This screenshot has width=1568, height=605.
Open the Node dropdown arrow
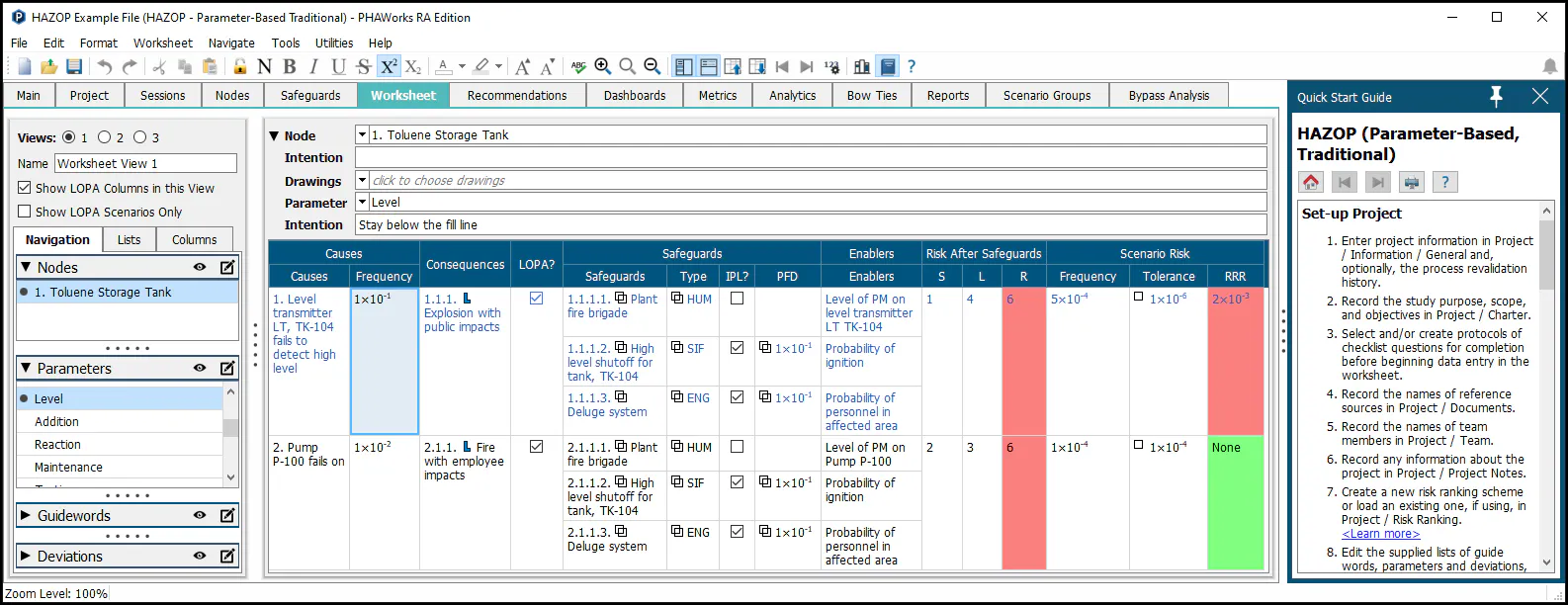tap(362, 134)
